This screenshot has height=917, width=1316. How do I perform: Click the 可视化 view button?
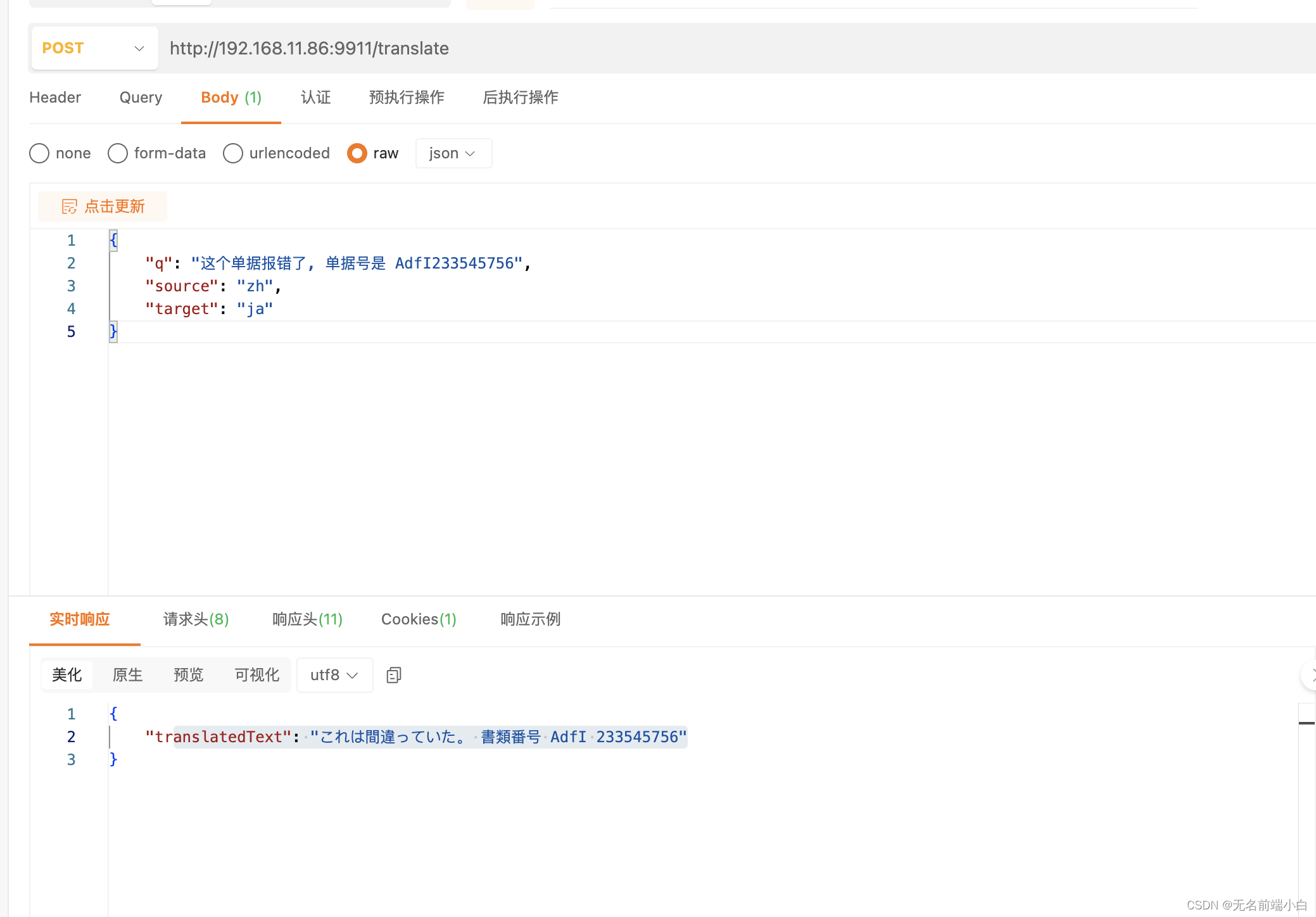(x=256, y=675)
